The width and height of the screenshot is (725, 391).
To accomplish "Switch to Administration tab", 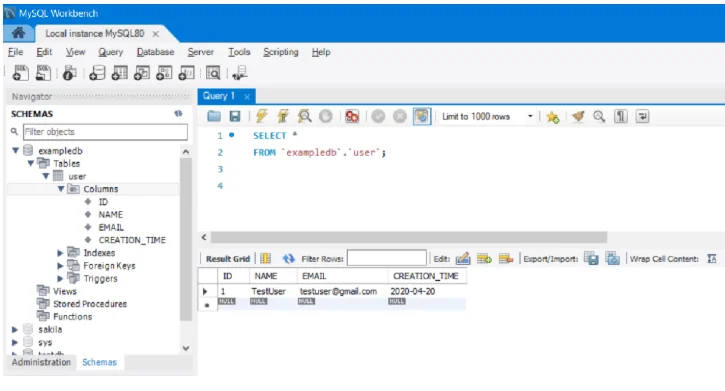I will point(41,362).
